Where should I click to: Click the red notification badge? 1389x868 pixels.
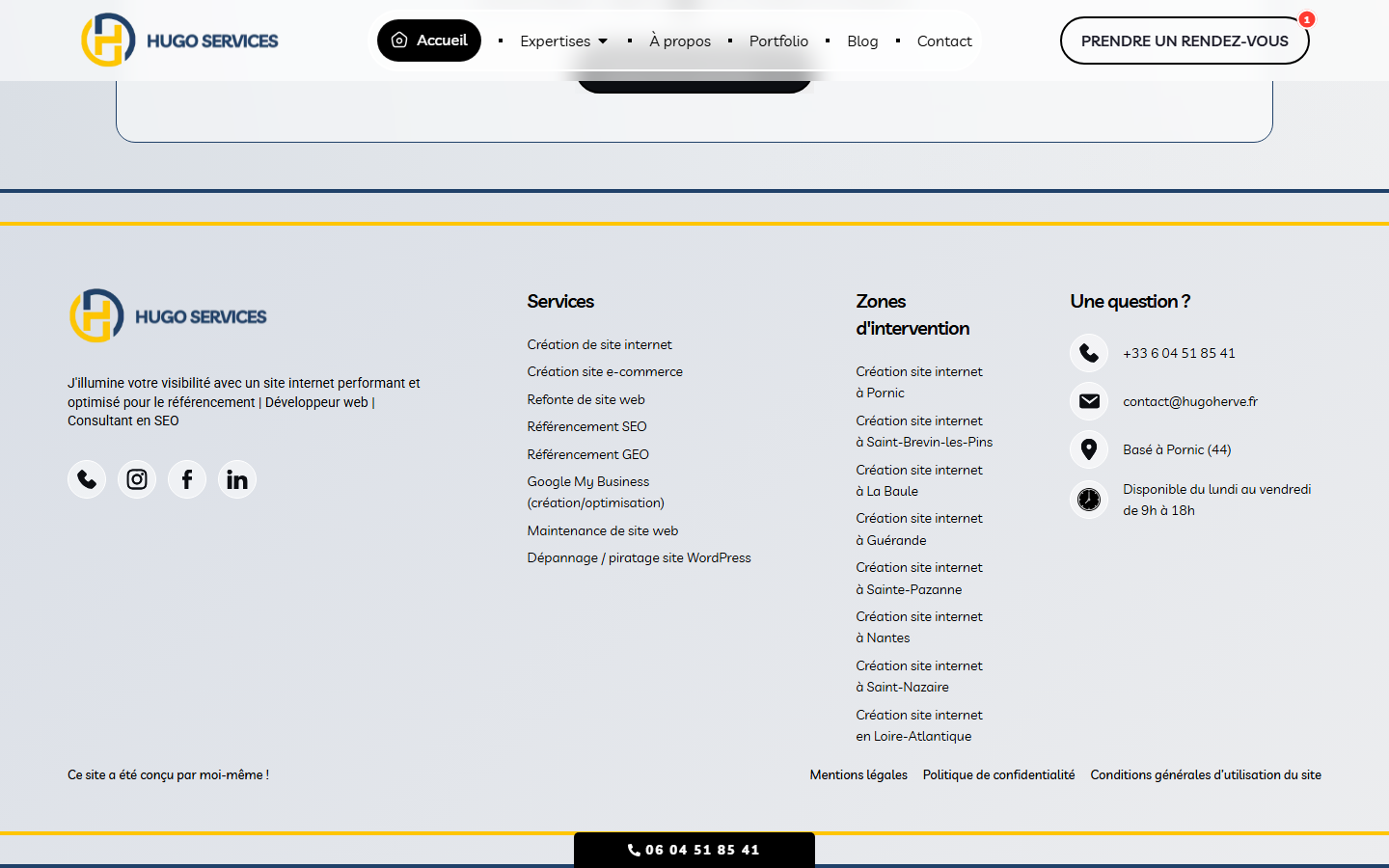coord(1307,19)
